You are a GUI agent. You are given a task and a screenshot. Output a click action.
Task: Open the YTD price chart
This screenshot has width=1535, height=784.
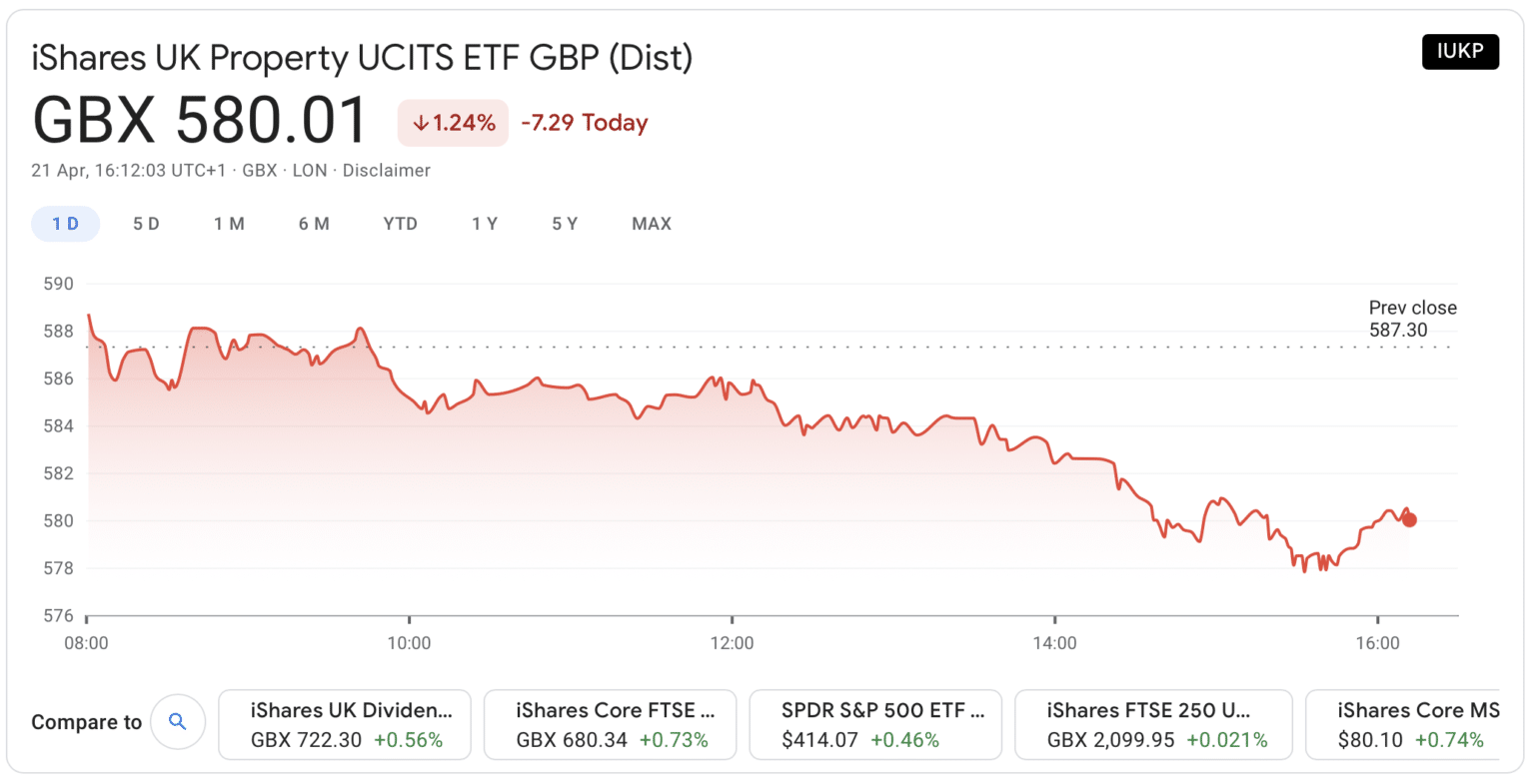pyautogui.click(x=401, y=224)
